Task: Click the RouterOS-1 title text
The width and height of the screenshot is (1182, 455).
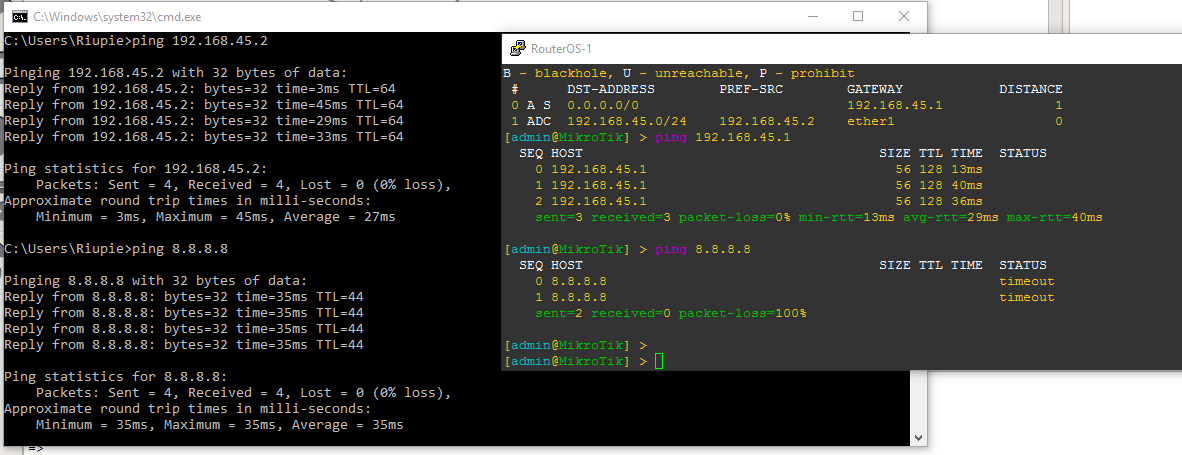Action: point(562,49)
